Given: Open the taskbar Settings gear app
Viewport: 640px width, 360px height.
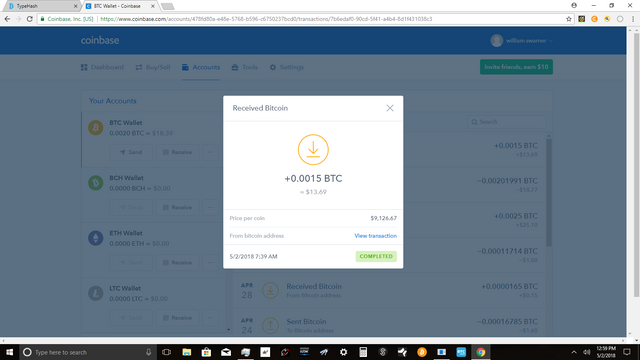Looking at the screenshot, I should (x=343, y=352).
